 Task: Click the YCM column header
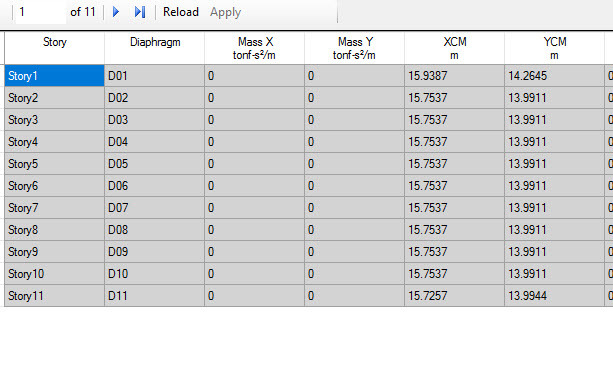click(x=554, y=48)
